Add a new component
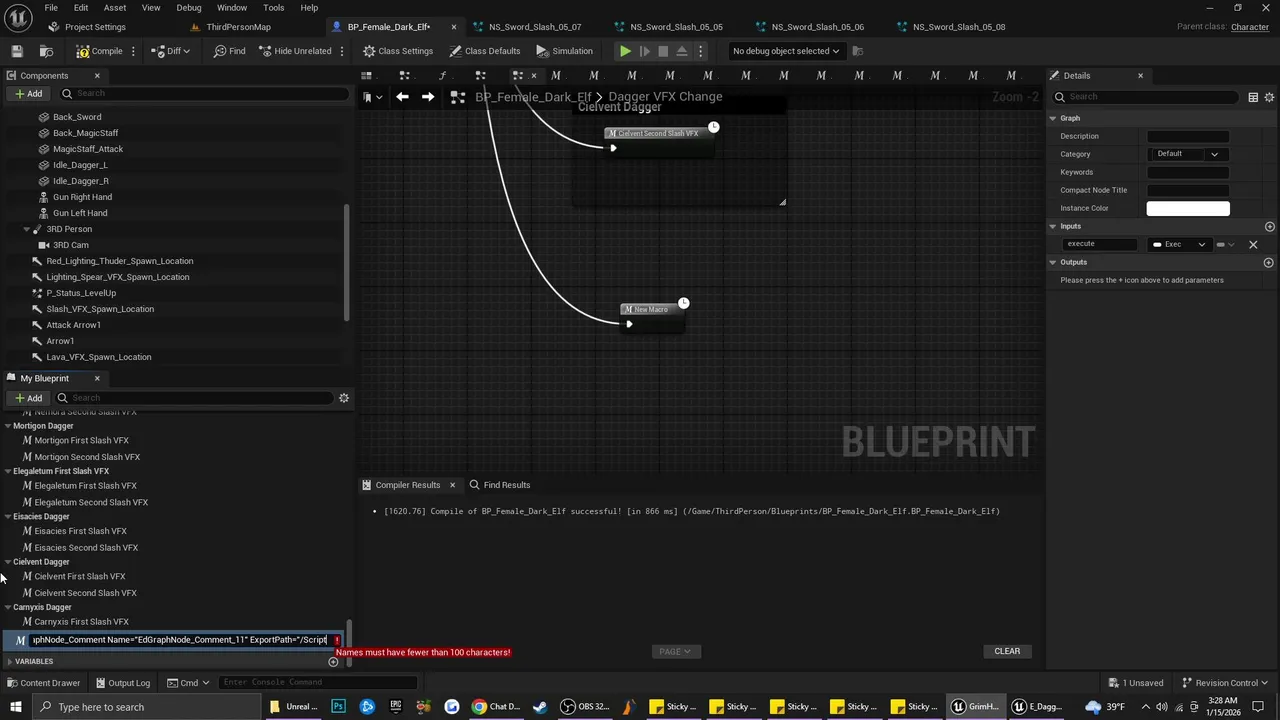This screenshot has width=1280, height=720. click(x=28, y=93)
